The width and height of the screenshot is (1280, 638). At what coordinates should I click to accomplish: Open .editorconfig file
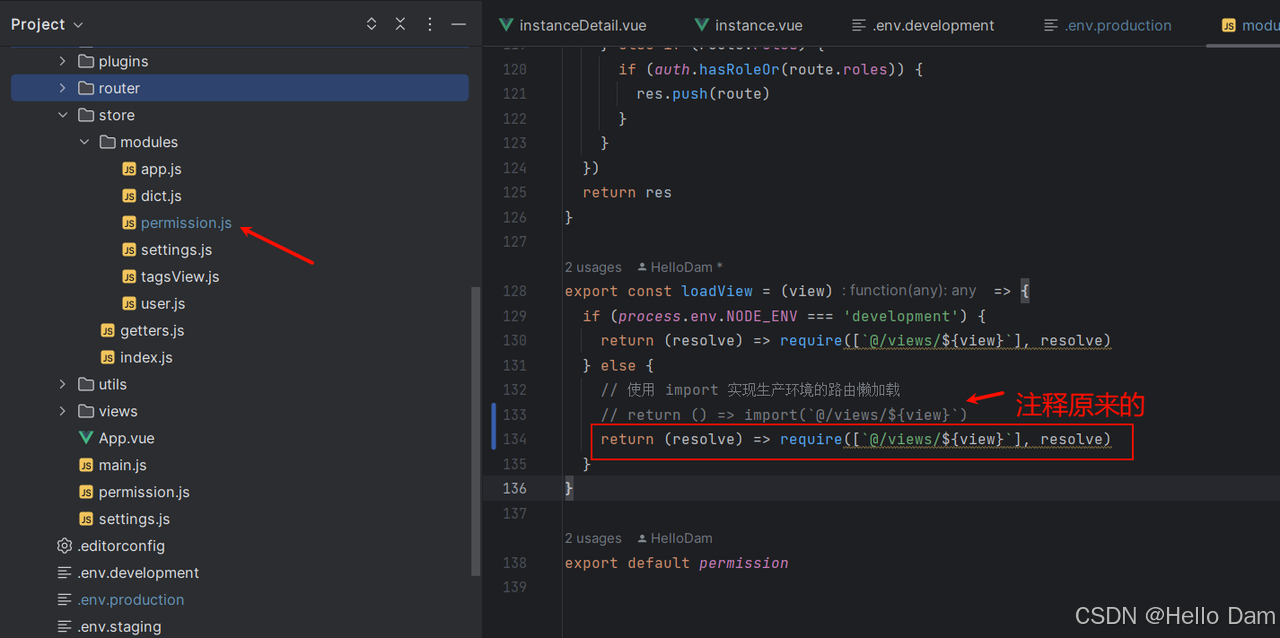pyautogui.click(x=121, y=546)
